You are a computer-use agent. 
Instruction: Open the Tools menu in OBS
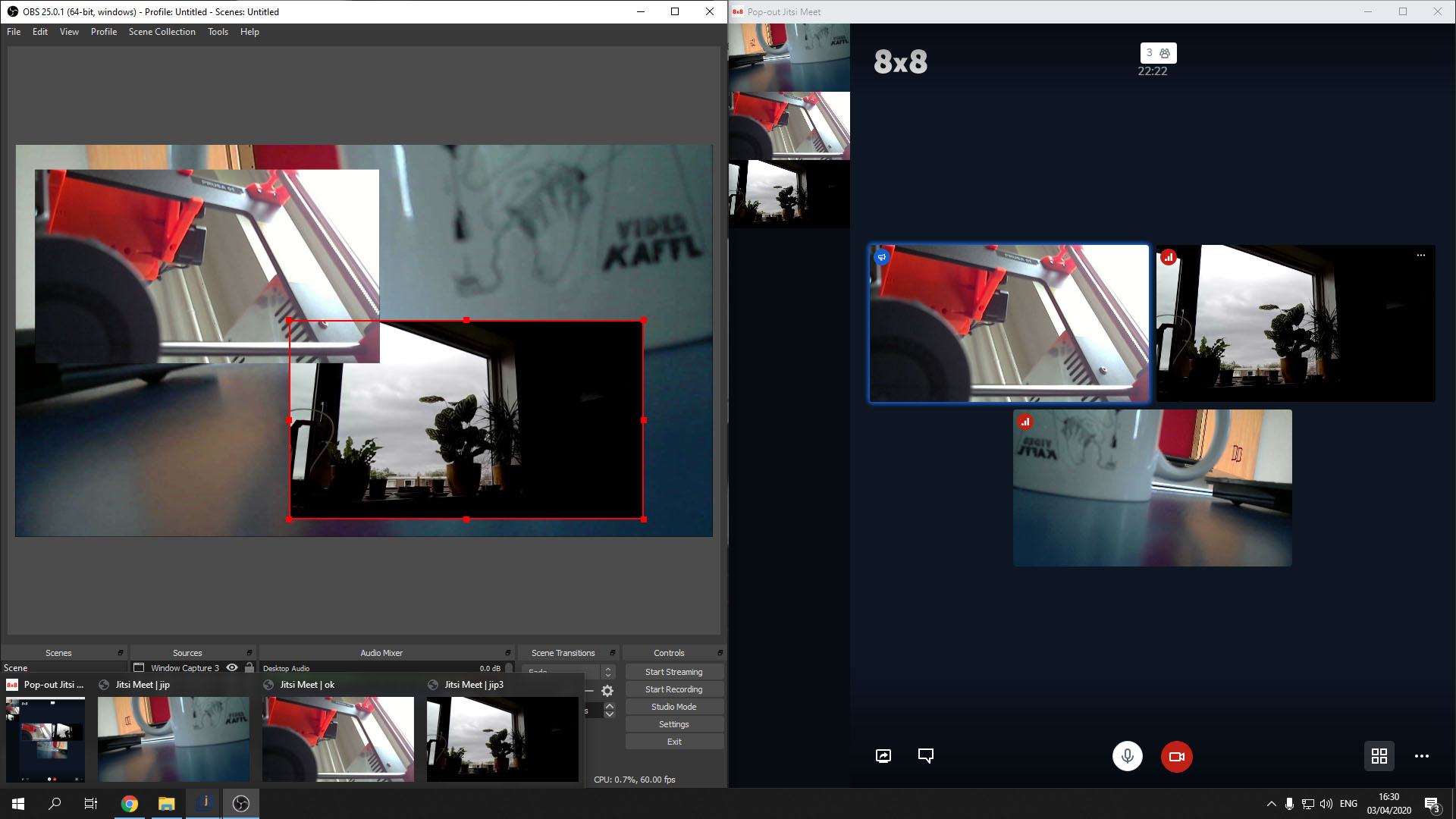click(218, 32)
